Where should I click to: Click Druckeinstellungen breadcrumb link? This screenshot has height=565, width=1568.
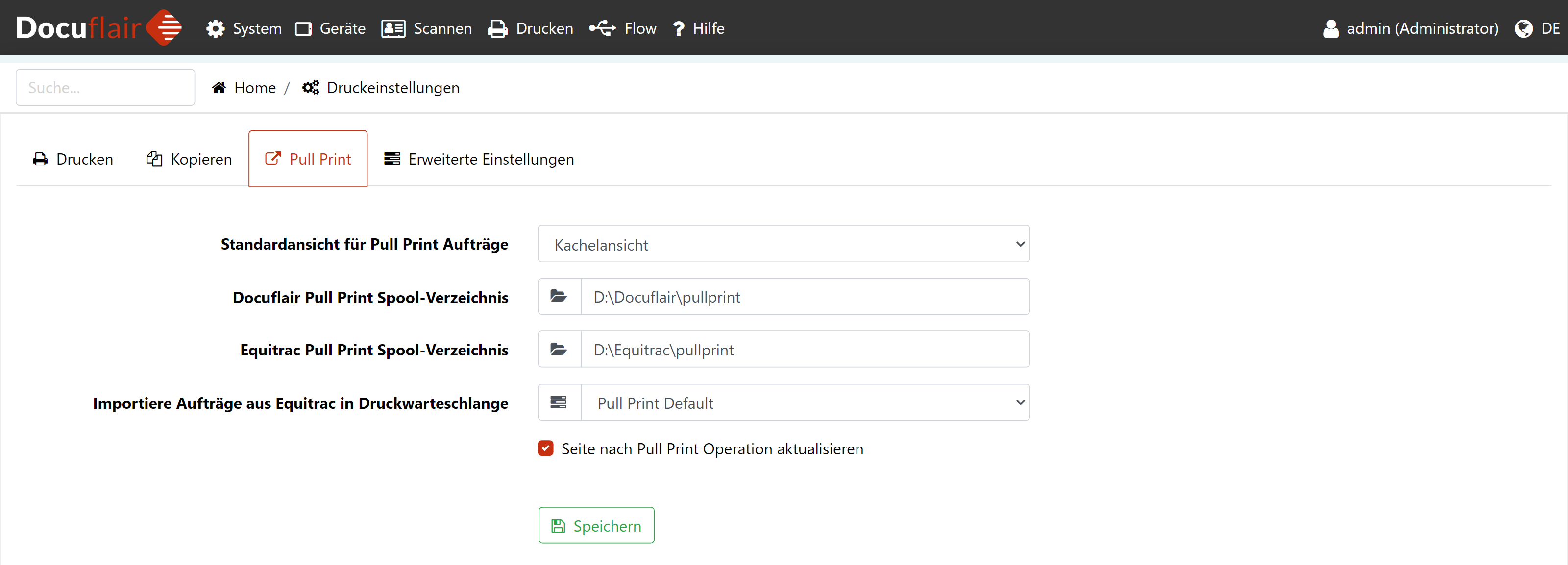(x=381, y=88)
